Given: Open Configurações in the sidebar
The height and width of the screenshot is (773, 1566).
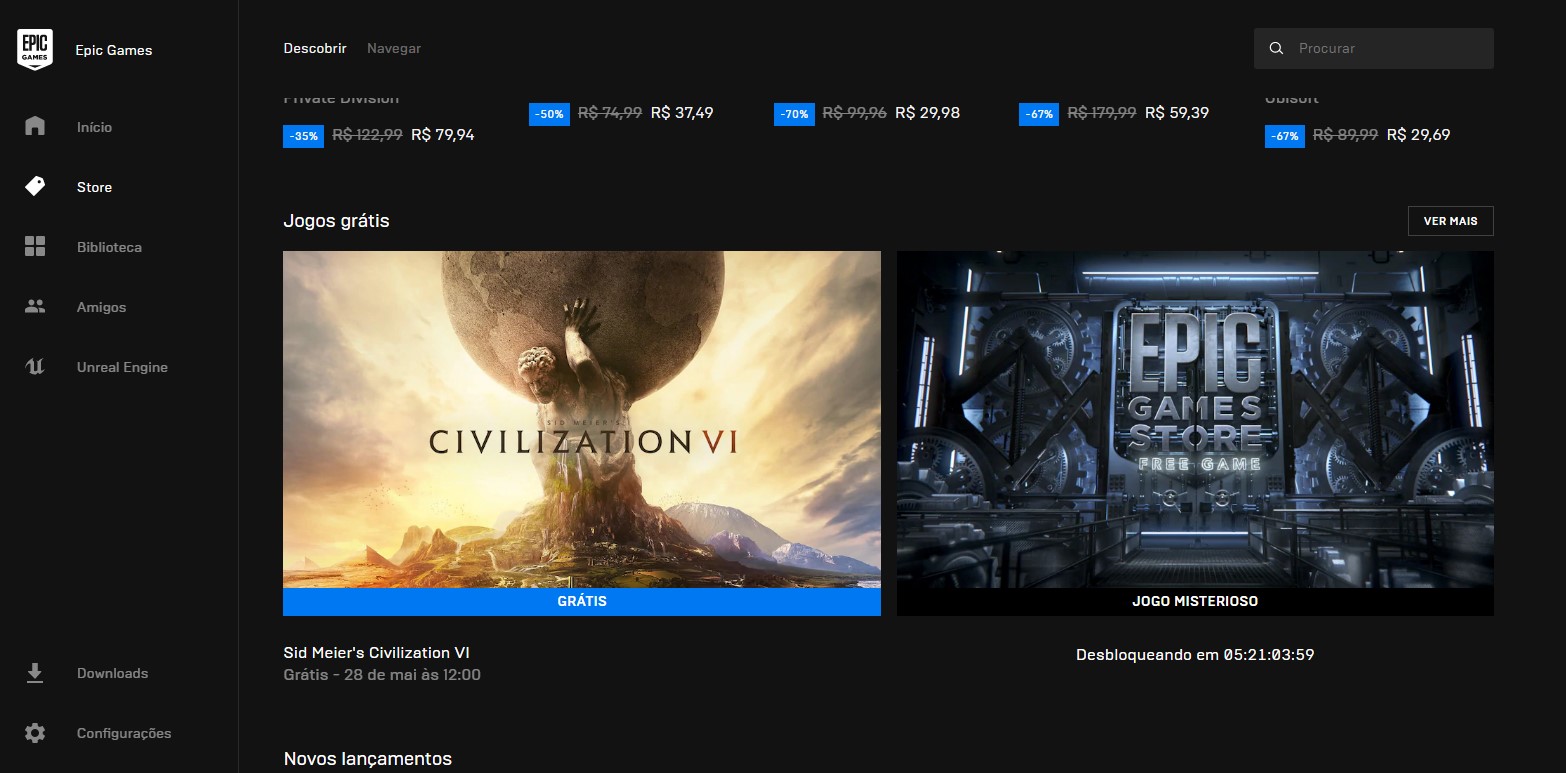Looking at the screenshot, I should (124, 733).
